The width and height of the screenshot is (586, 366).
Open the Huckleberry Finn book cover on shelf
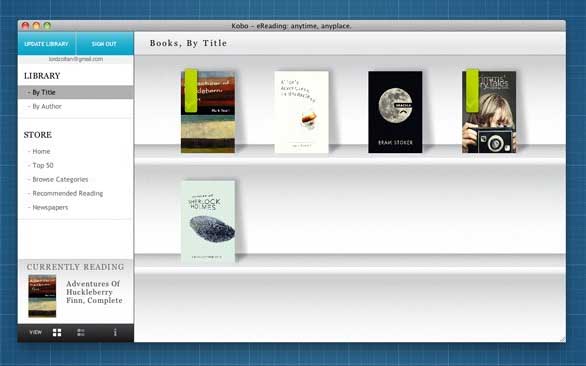pyautogui.click(x=208, y=112)
